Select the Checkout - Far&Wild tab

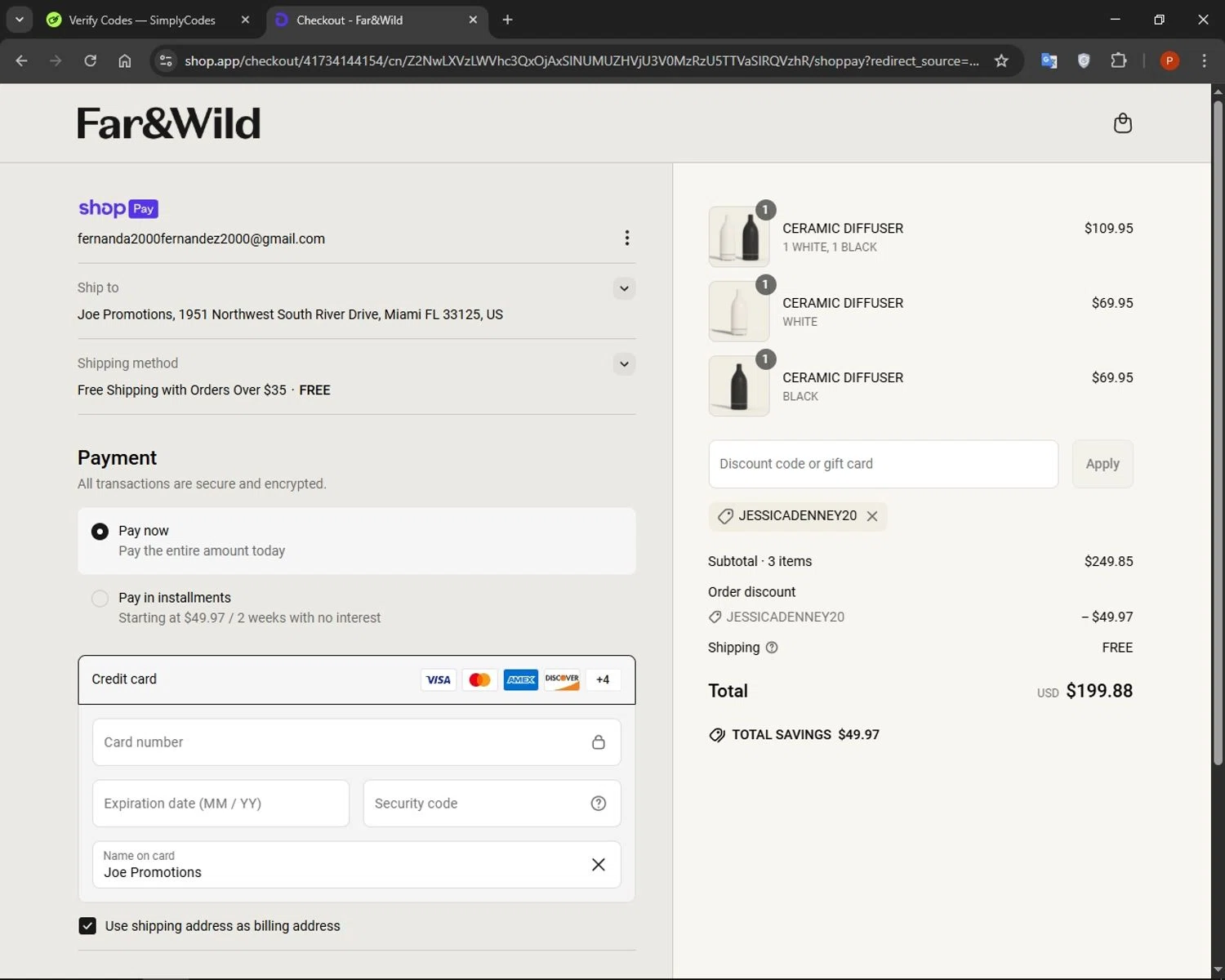(350, 20)
